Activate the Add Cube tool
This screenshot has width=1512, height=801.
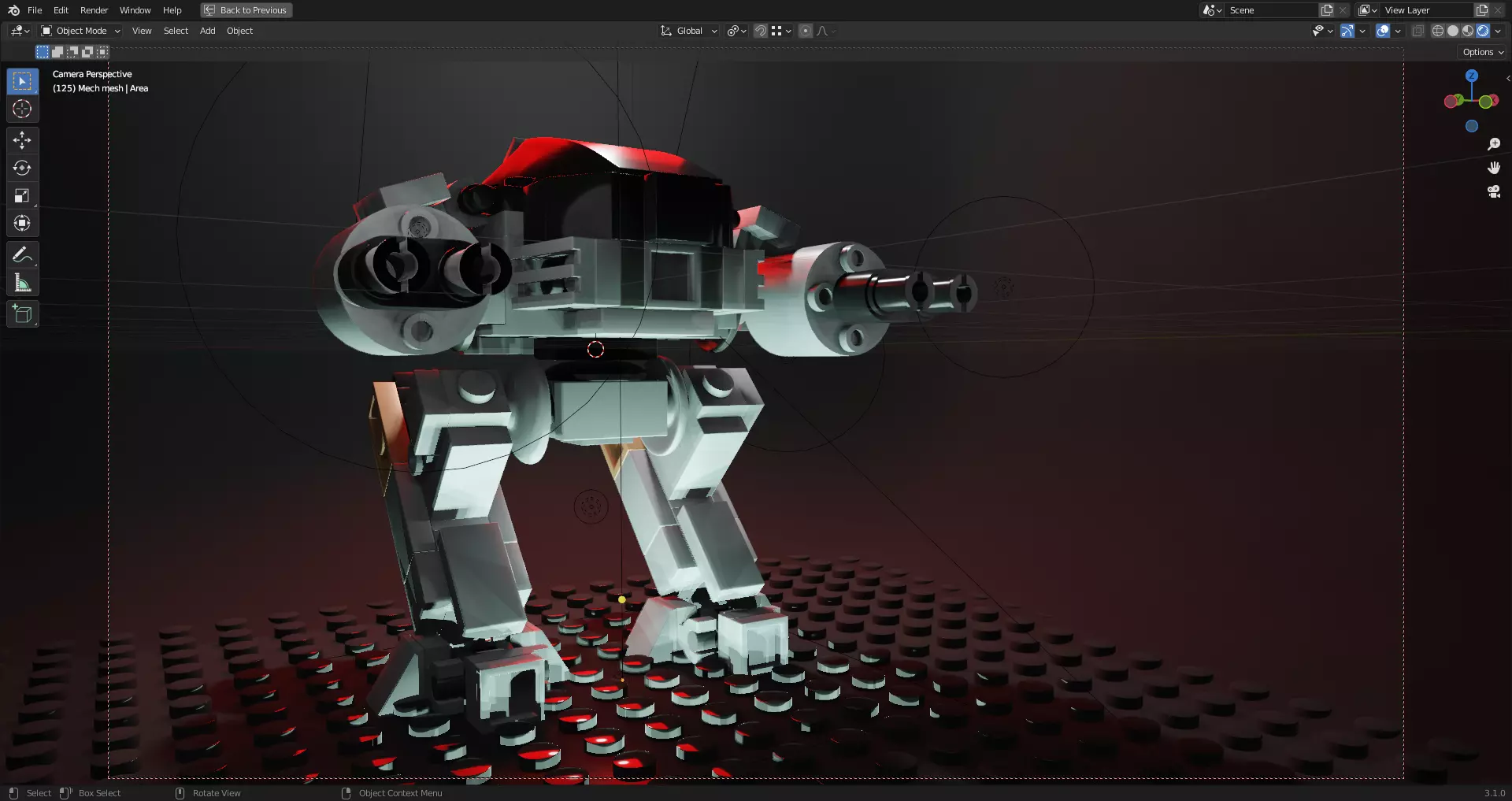pyautogui.click(x=22, y=314)
